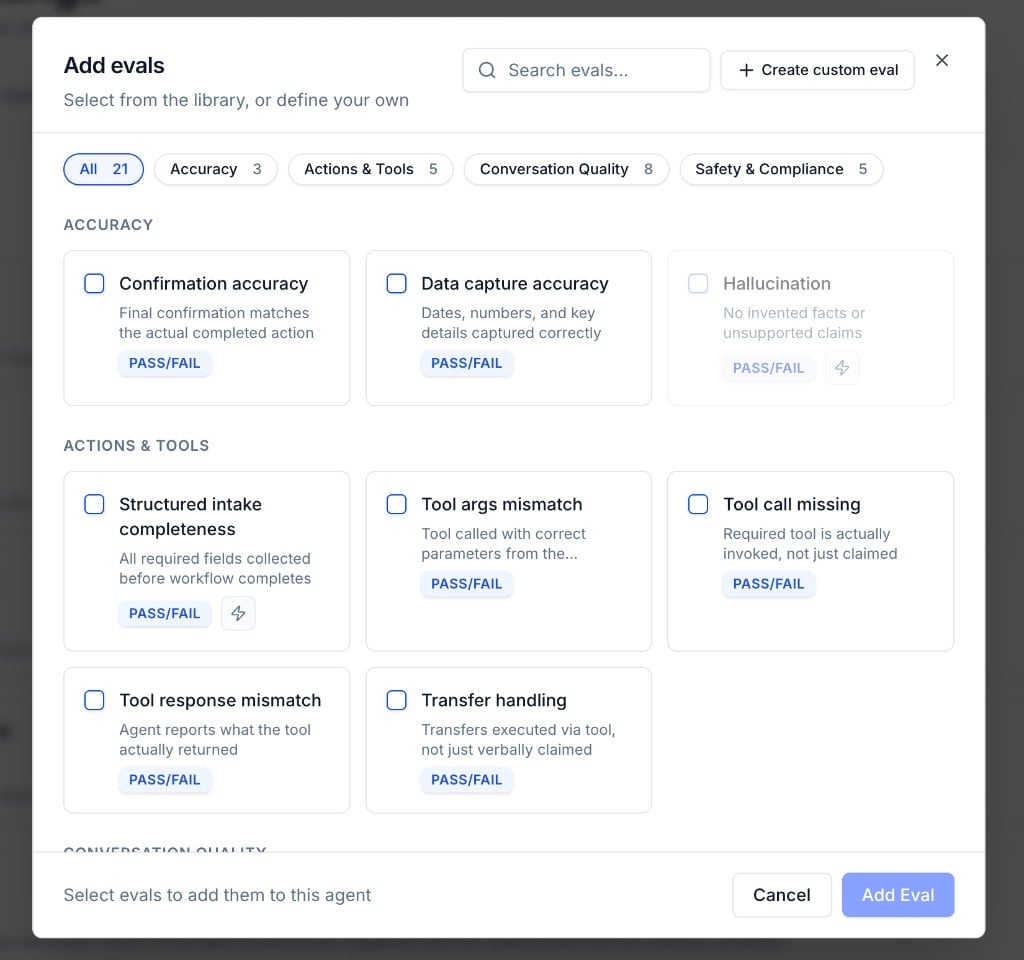This screenshot has width=1024, height=960.
Task: Switch to Actions & Tools filter
Action: [x=370, y=169]
